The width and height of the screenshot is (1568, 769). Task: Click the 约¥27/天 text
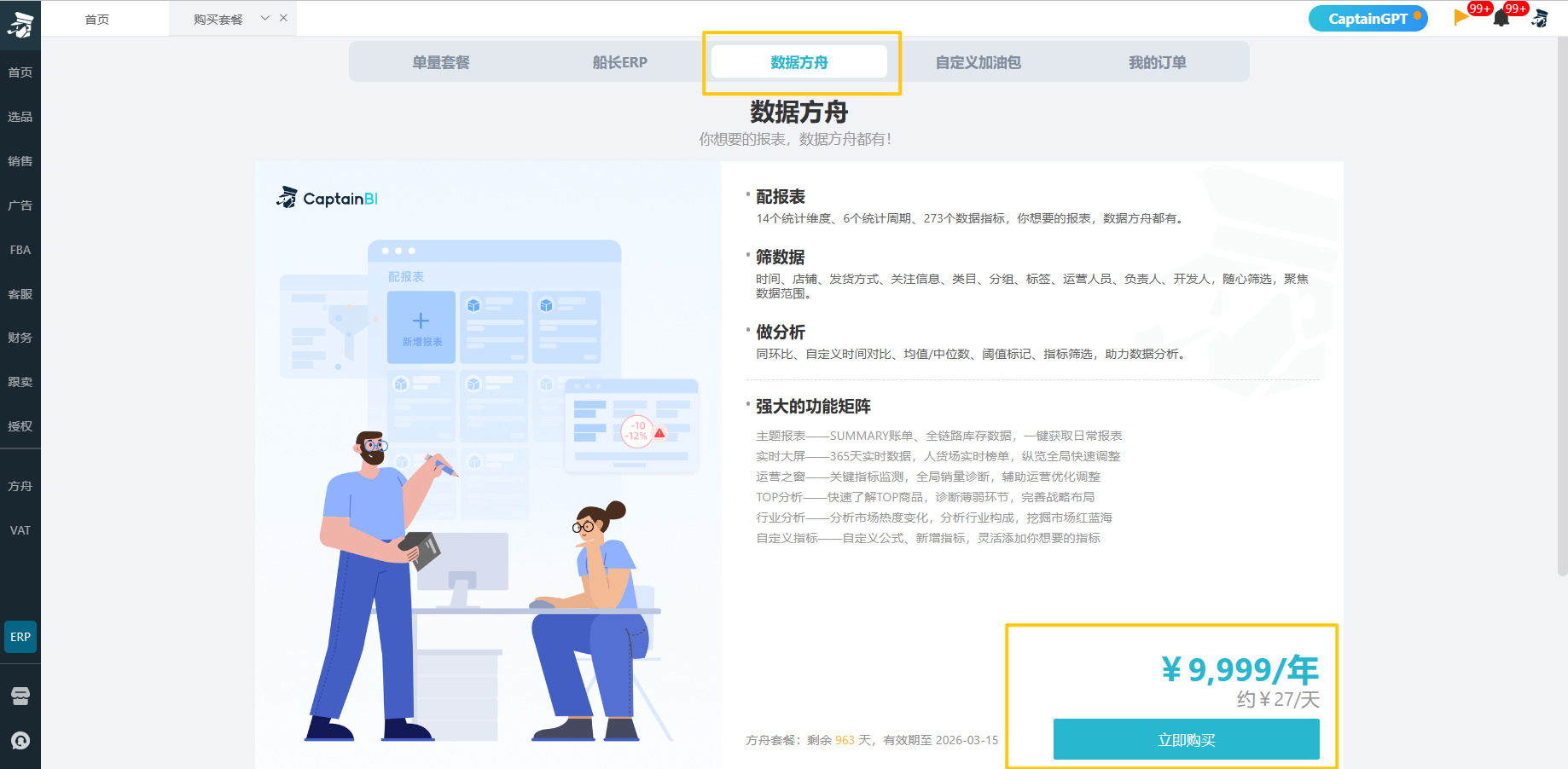click(x=1279, y=700)
